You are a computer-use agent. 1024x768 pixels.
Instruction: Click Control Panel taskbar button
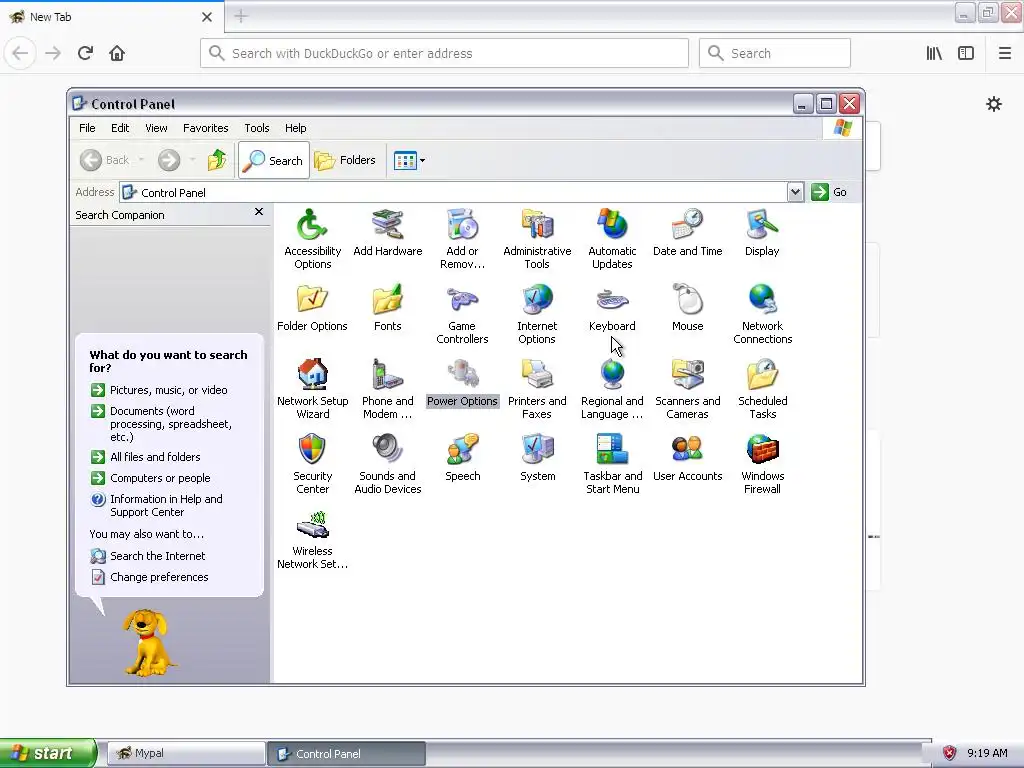click(346, 754)
